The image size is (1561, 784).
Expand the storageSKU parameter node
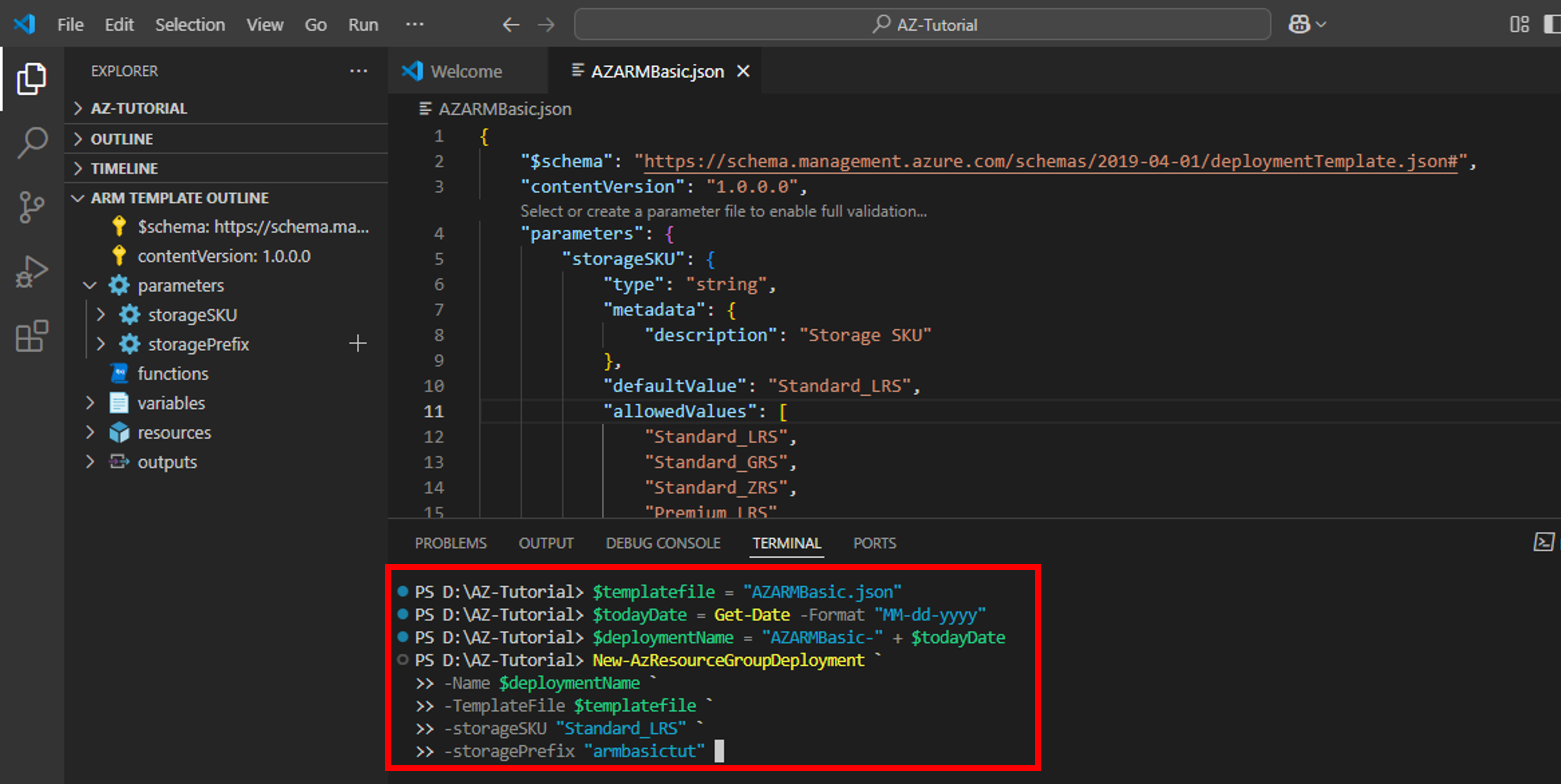[101, 315]
